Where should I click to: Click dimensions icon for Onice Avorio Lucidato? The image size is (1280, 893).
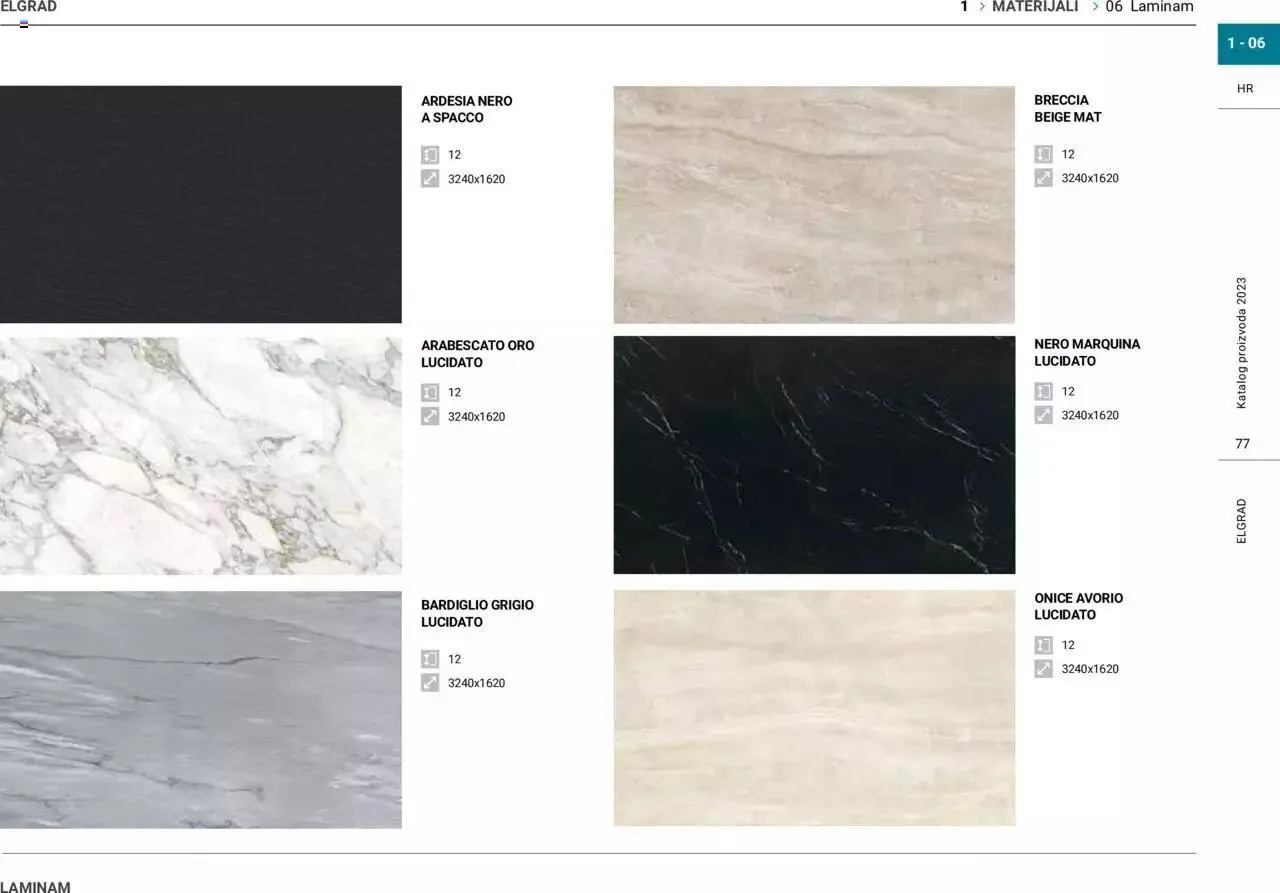[x=1043, y=669]
